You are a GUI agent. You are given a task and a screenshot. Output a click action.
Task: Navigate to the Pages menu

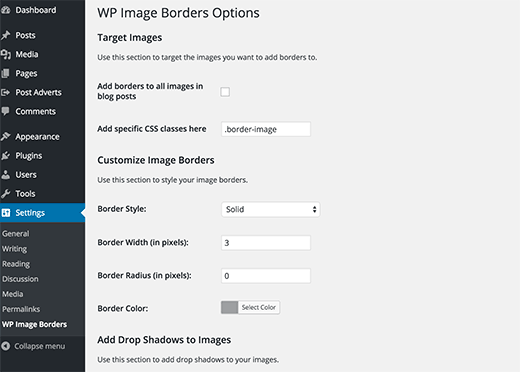click(x=26, y=73)
